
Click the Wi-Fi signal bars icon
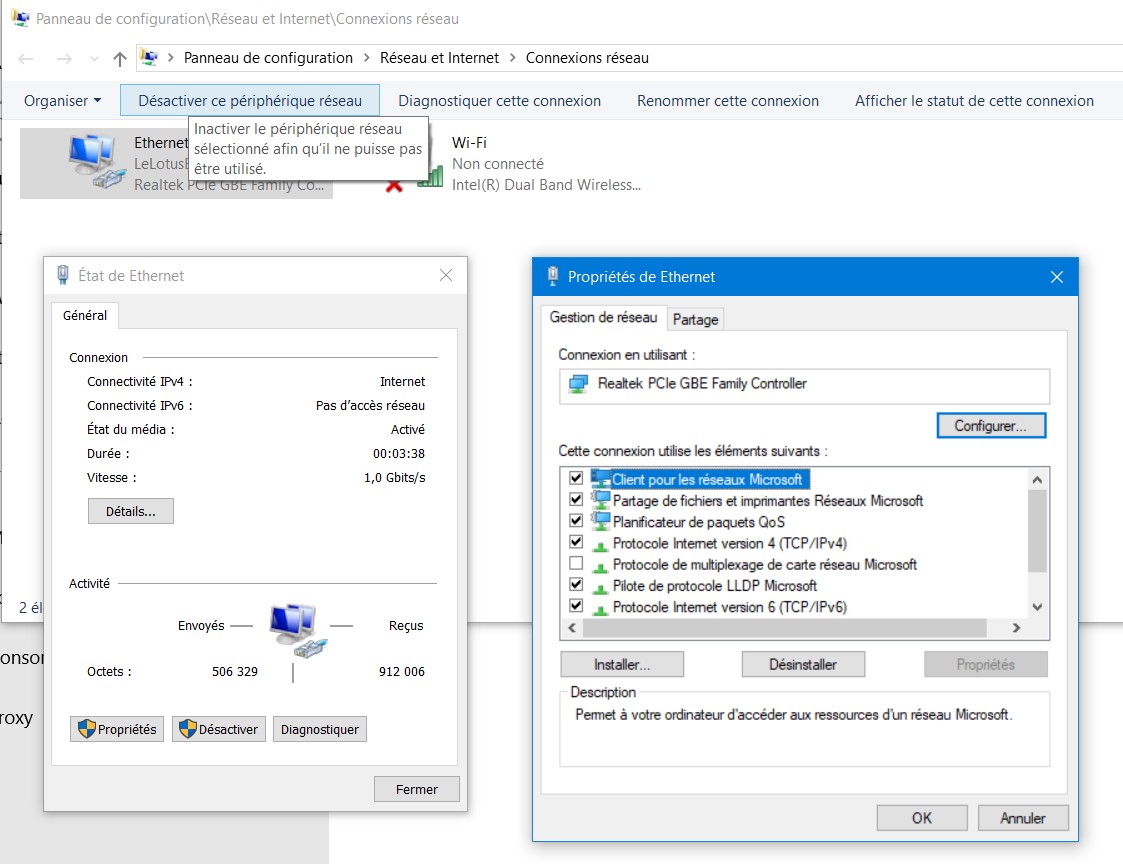pyautogui.click(x=430, y=177)
